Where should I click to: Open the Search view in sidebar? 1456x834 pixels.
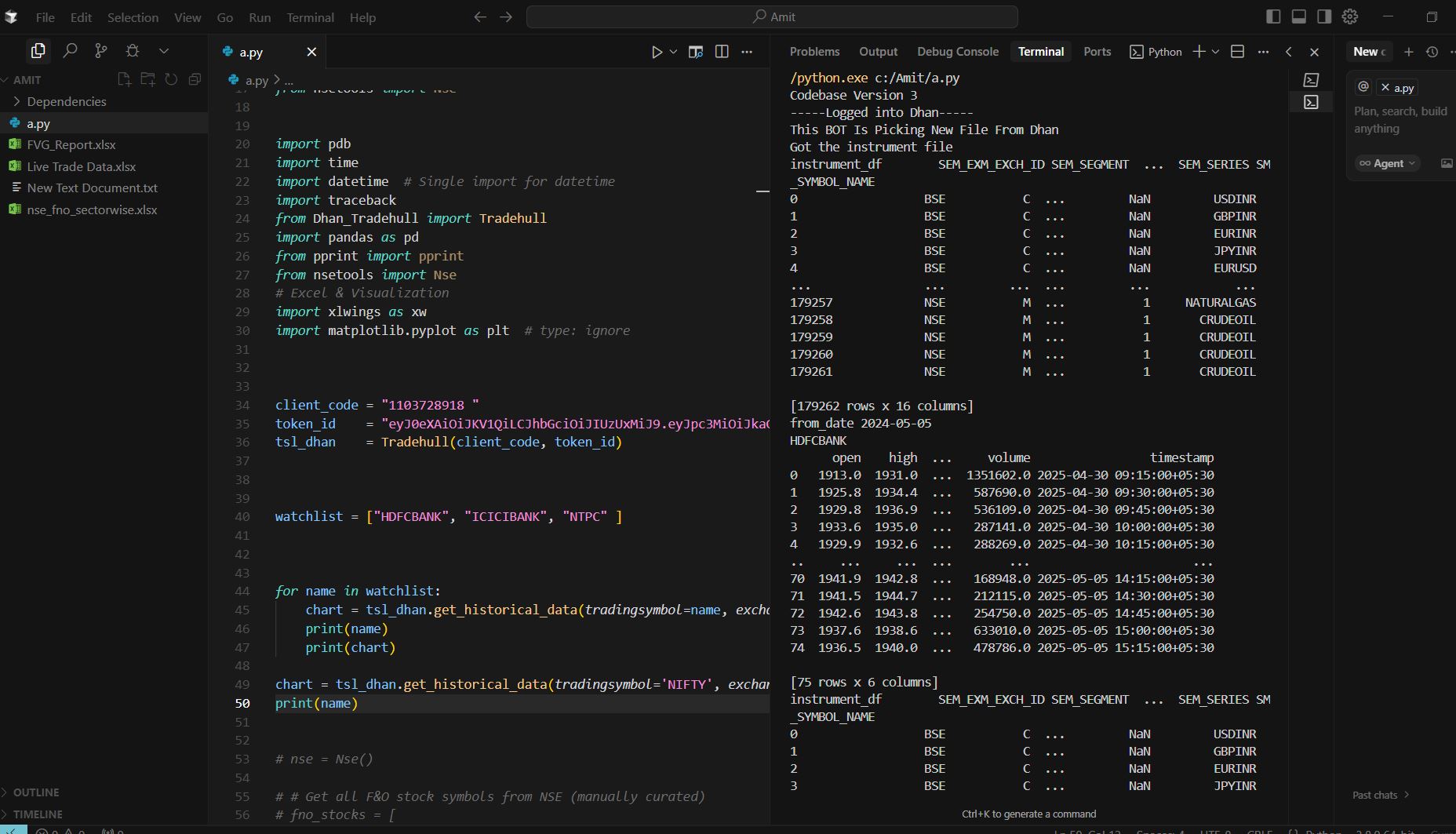pyautogui.click(x=70, y=51)
